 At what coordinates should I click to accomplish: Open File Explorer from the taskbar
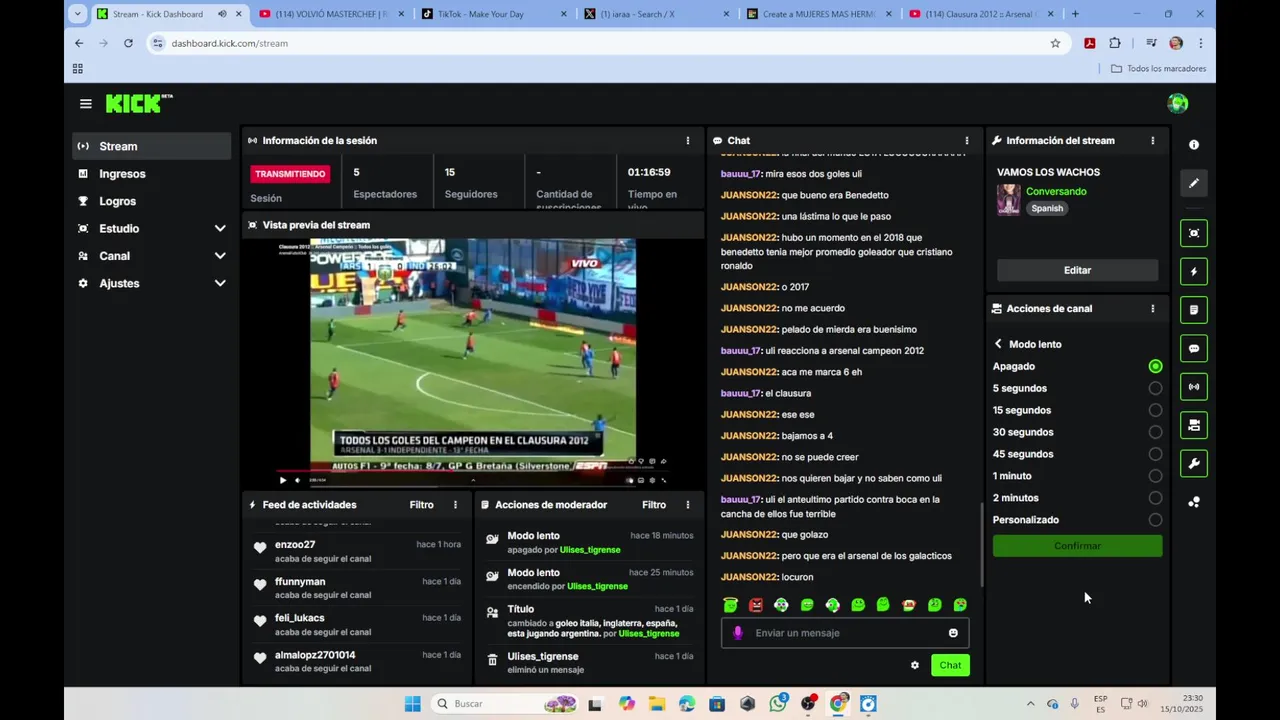(x=657, y=704)
